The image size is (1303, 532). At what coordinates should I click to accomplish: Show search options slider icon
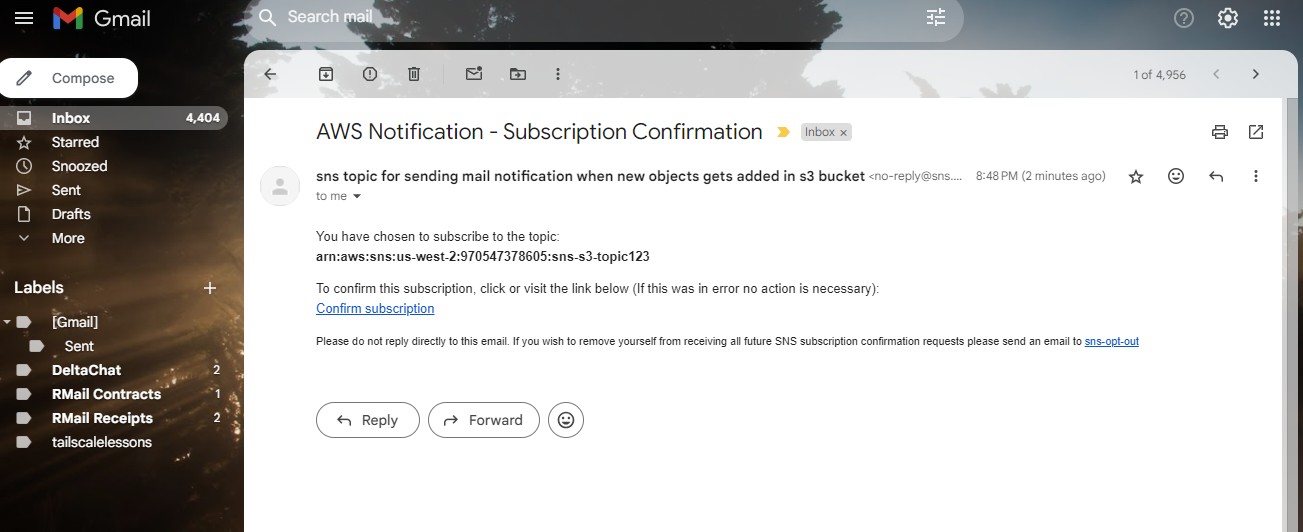pyautogui.click(x=935, y=17)
